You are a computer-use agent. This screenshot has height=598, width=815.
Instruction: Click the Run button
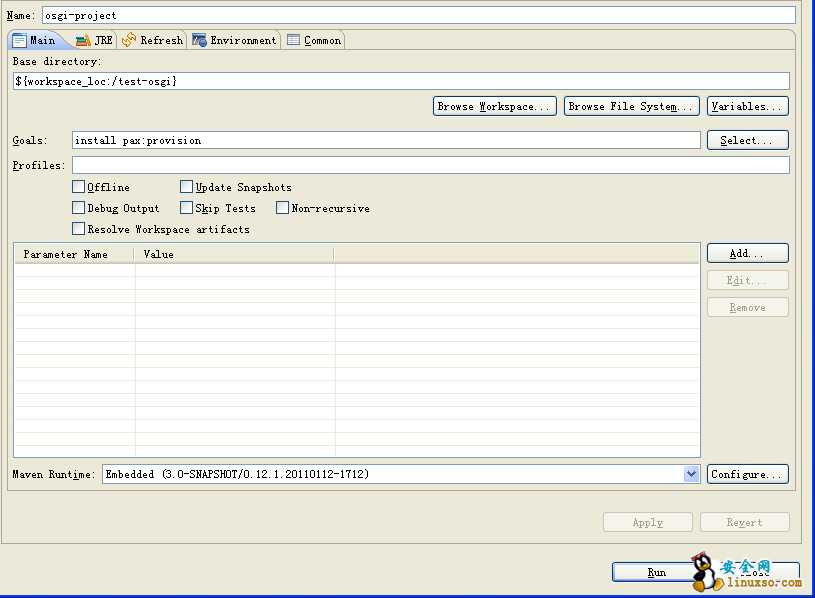click(x=655, y=573)
